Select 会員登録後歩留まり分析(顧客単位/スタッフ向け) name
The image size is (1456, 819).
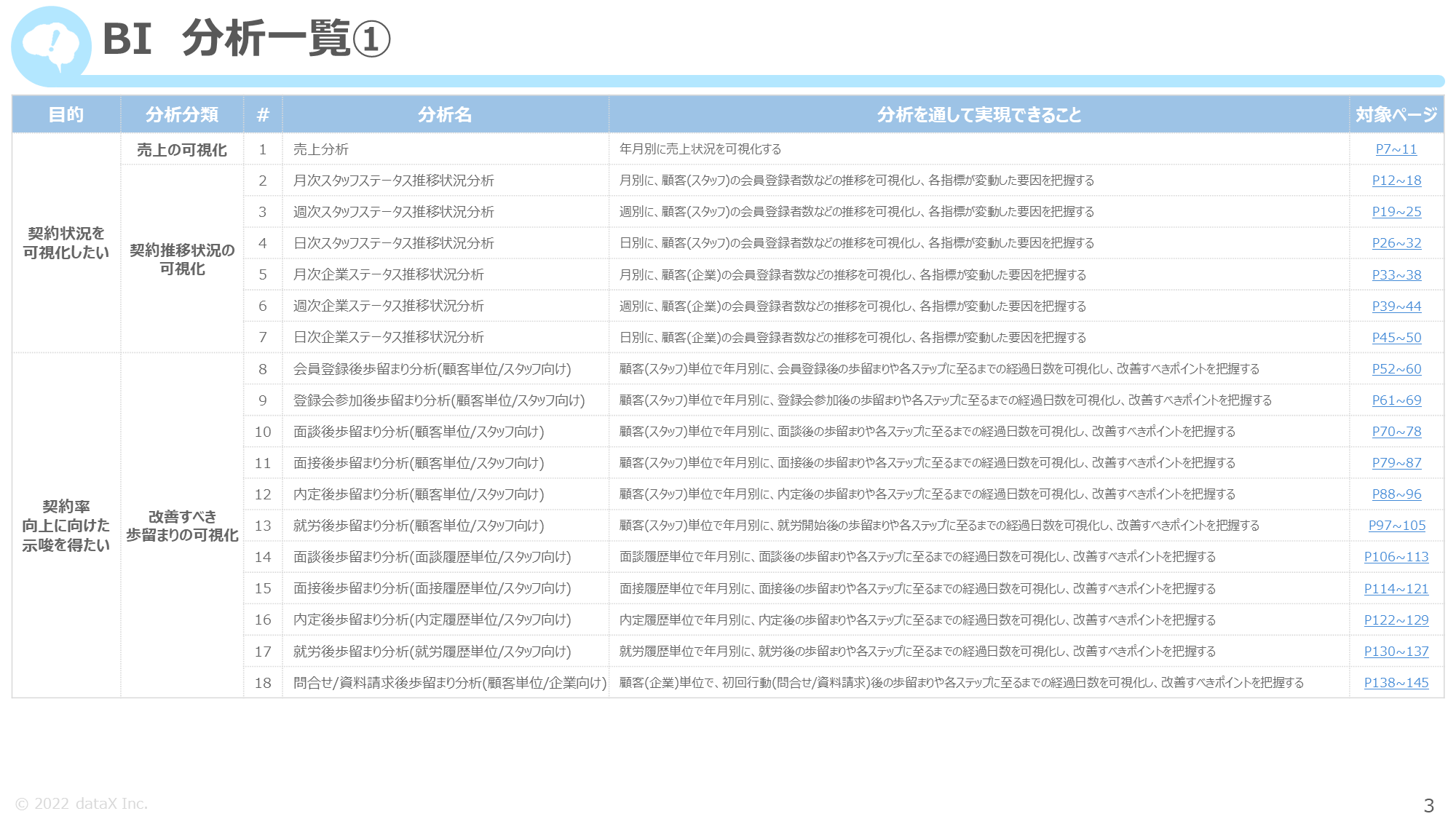432,369
